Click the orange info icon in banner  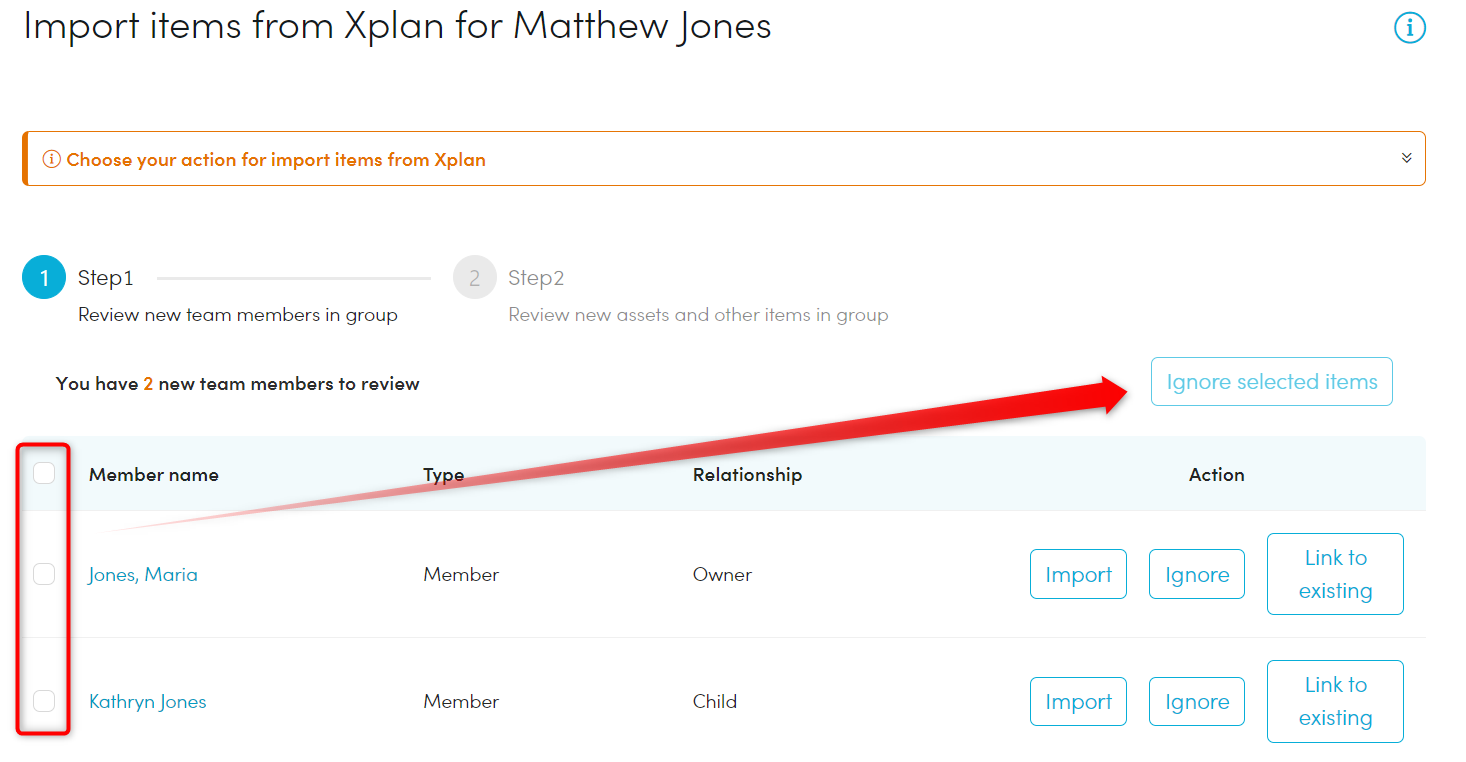click(x=51, y=160)
